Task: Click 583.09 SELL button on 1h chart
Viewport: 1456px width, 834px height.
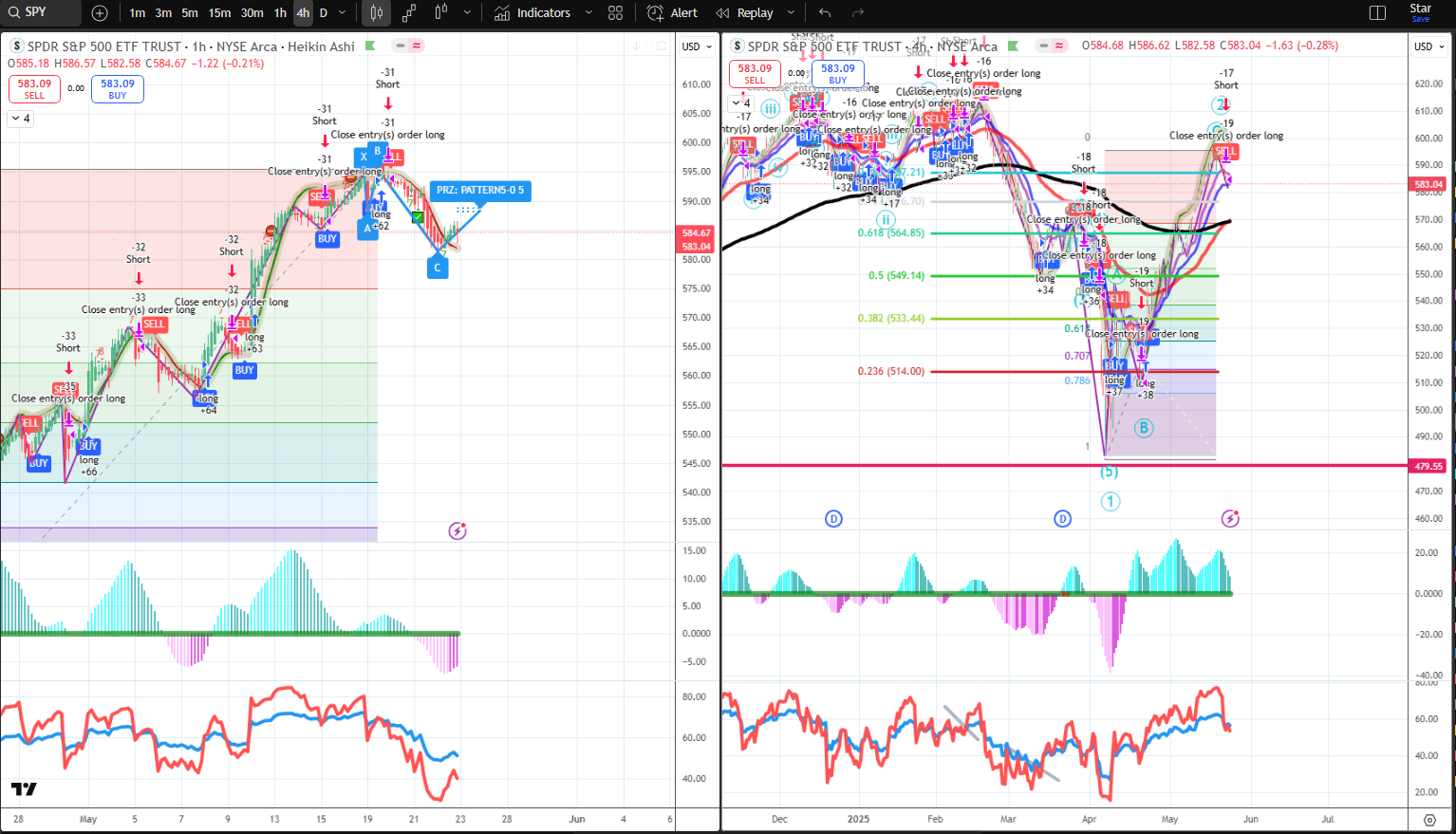Action: (x=34, y=89)
